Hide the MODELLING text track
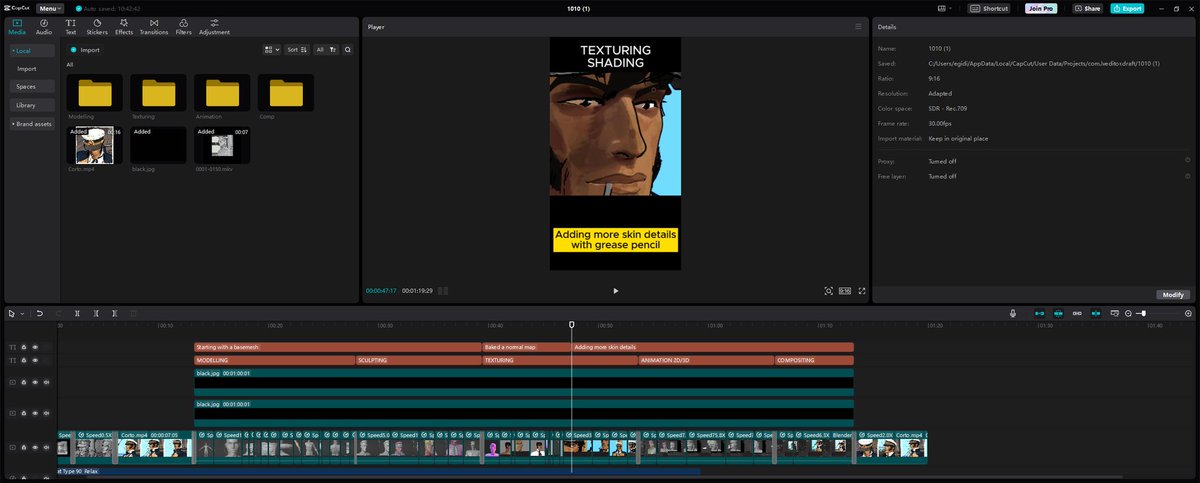The image size is (1200, 483). [x=35, y=360]
